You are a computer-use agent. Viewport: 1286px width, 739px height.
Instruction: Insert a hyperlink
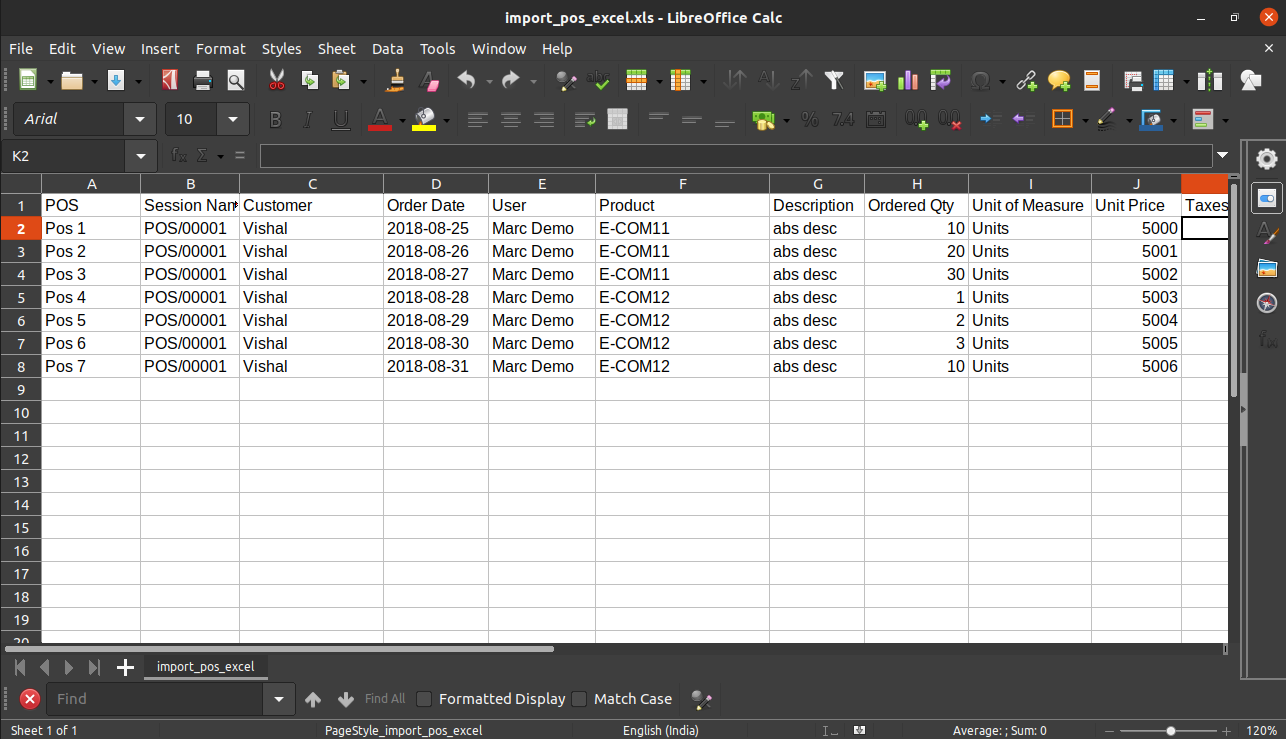coord(1026,81)
